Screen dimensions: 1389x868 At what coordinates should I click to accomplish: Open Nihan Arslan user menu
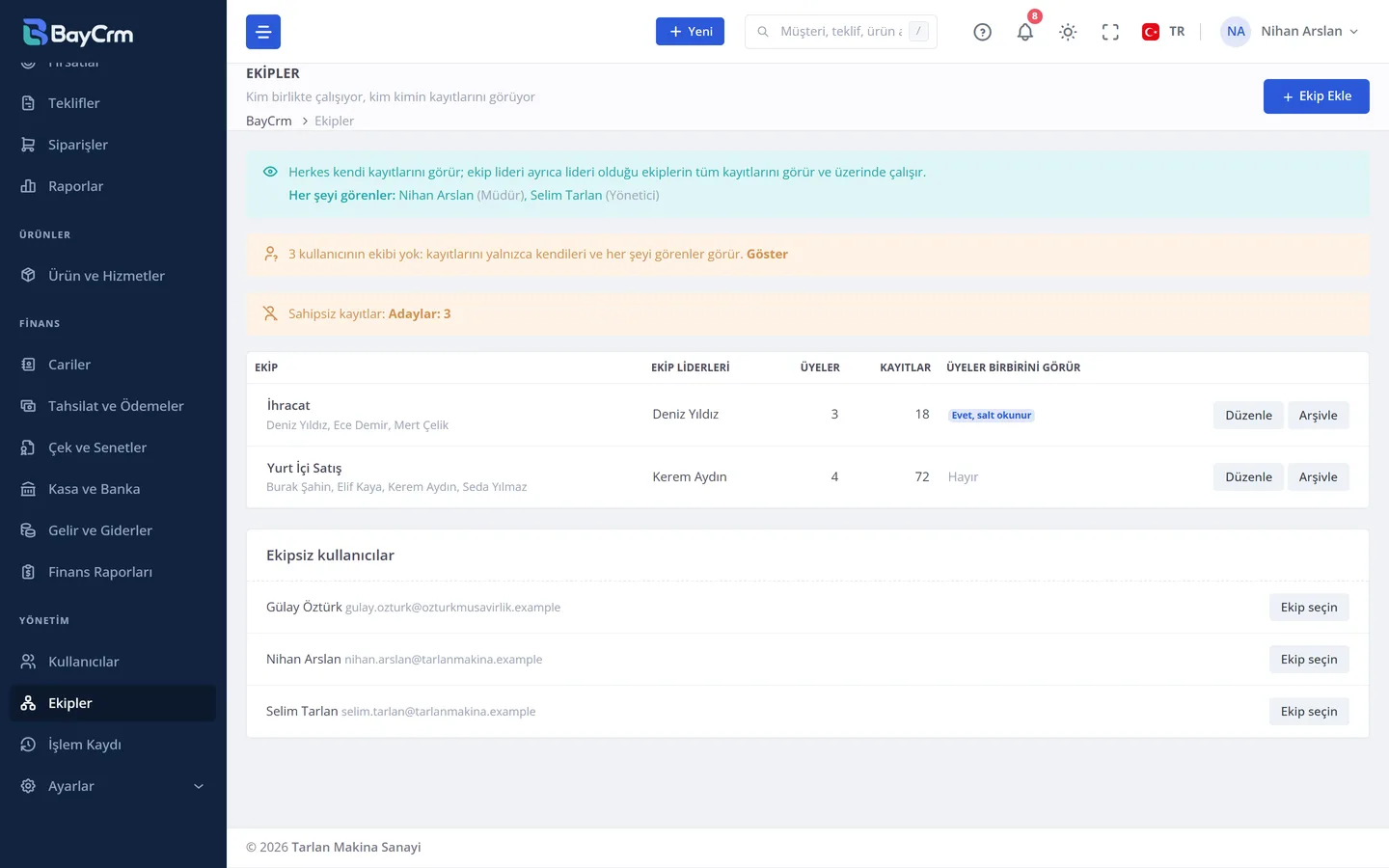point(1290,32)
